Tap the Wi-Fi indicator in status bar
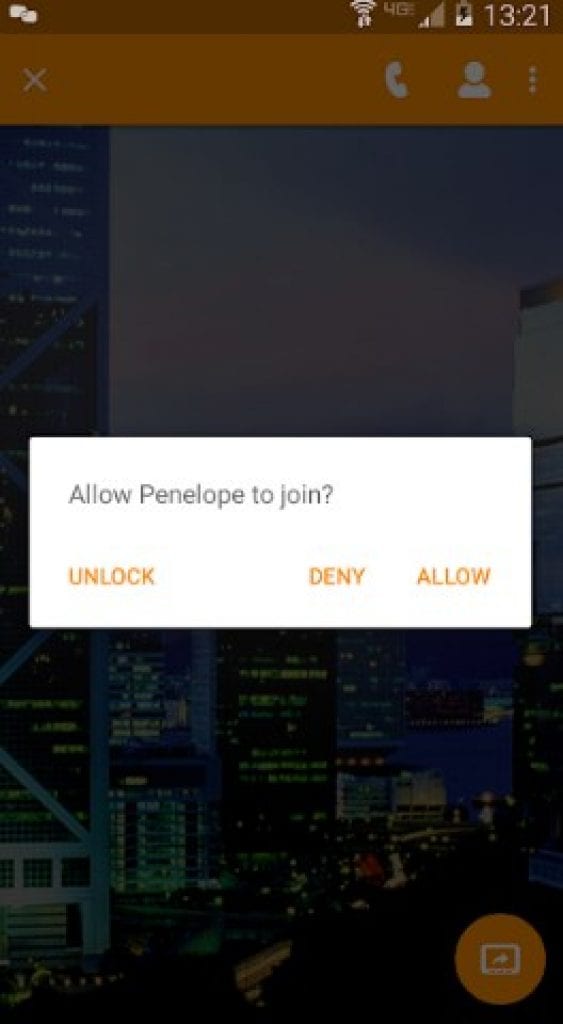 click(361, 14)
